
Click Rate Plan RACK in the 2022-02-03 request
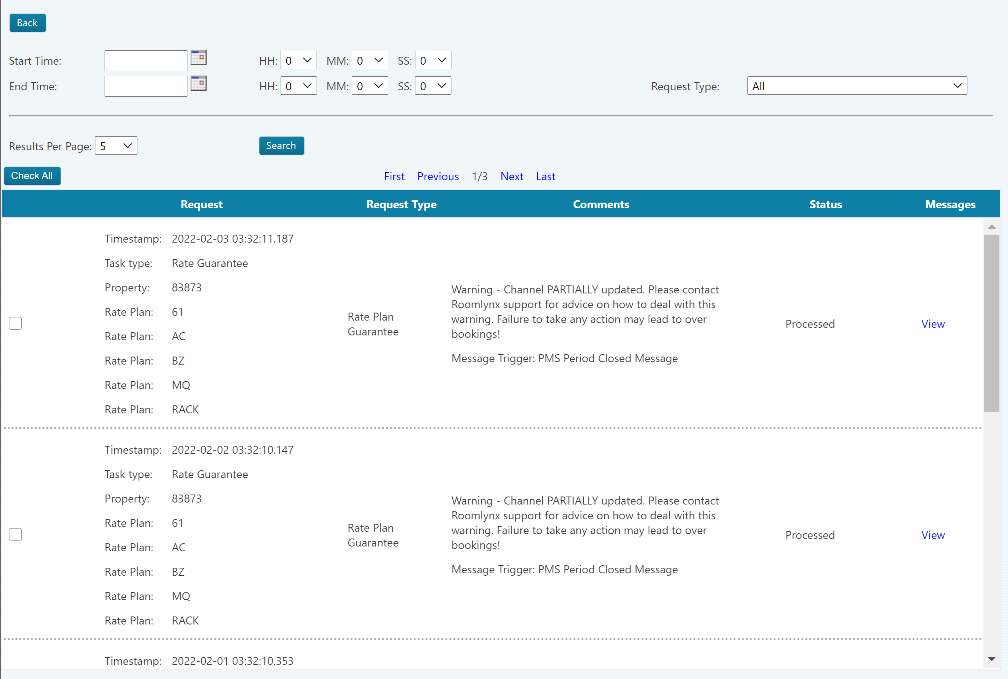pos(185,410)
